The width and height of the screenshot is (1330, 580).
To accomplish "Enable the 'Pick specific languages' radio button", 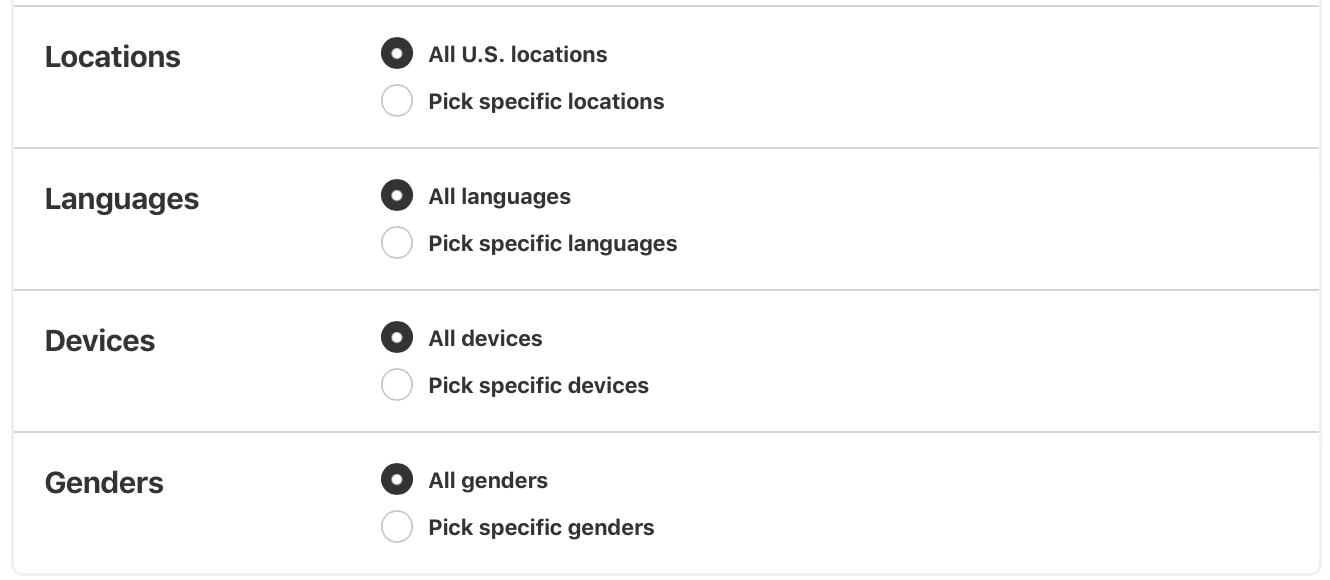I will tap(397, 243).
